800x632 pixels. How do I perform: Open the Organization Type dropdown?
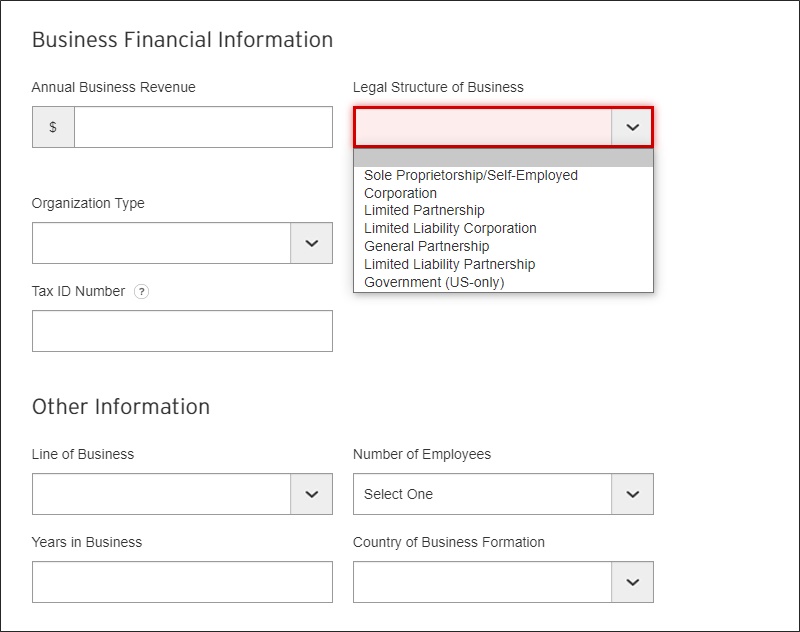pyautogui.click(x=182, y=243)
